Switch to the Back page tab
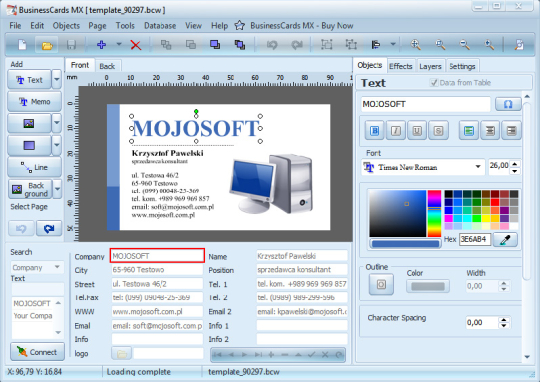Viewport: 540px width, 382px height. coord(107,66)
